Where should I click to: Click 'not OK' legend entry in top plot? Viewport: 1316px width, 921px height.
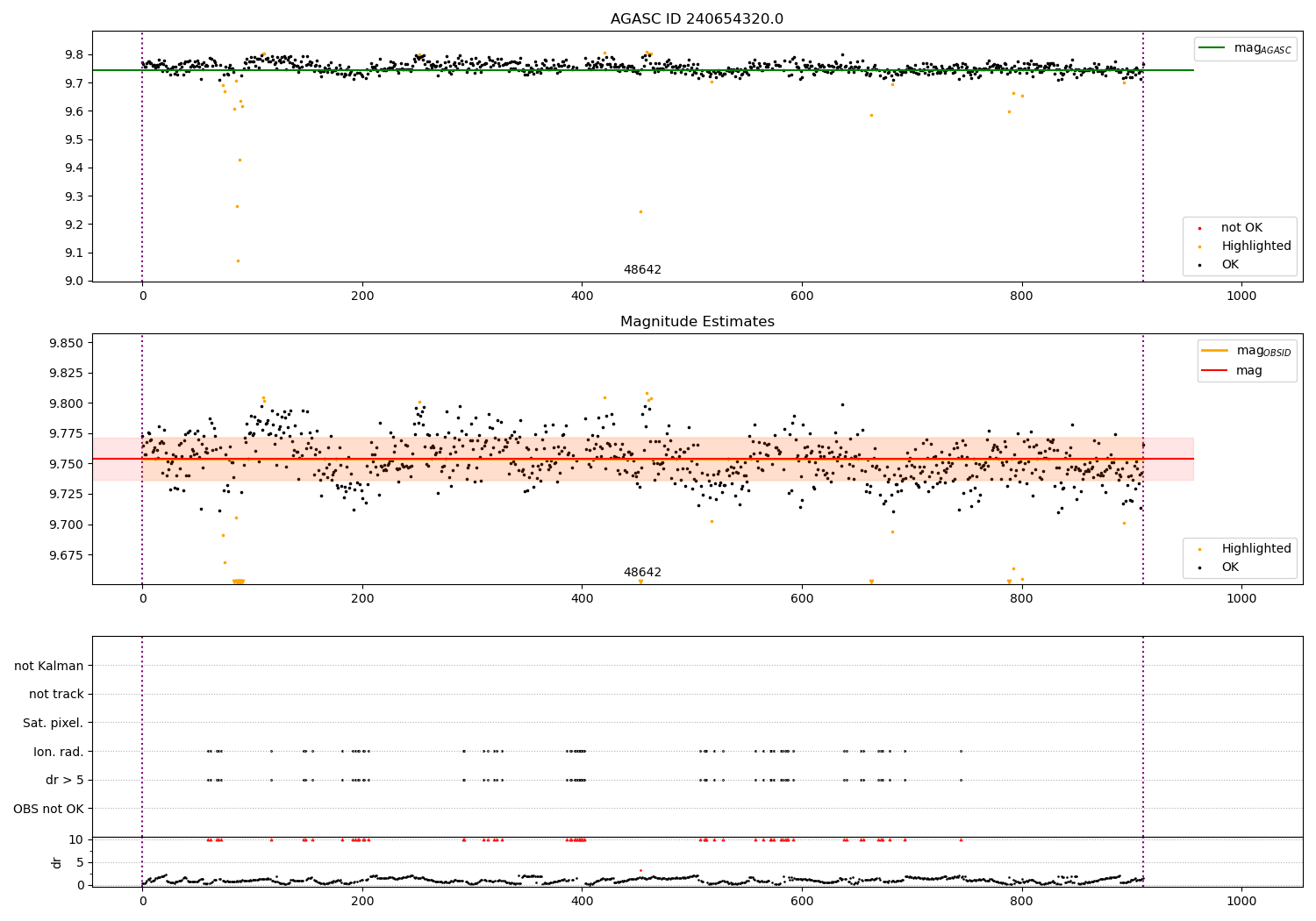point(1241,228)
